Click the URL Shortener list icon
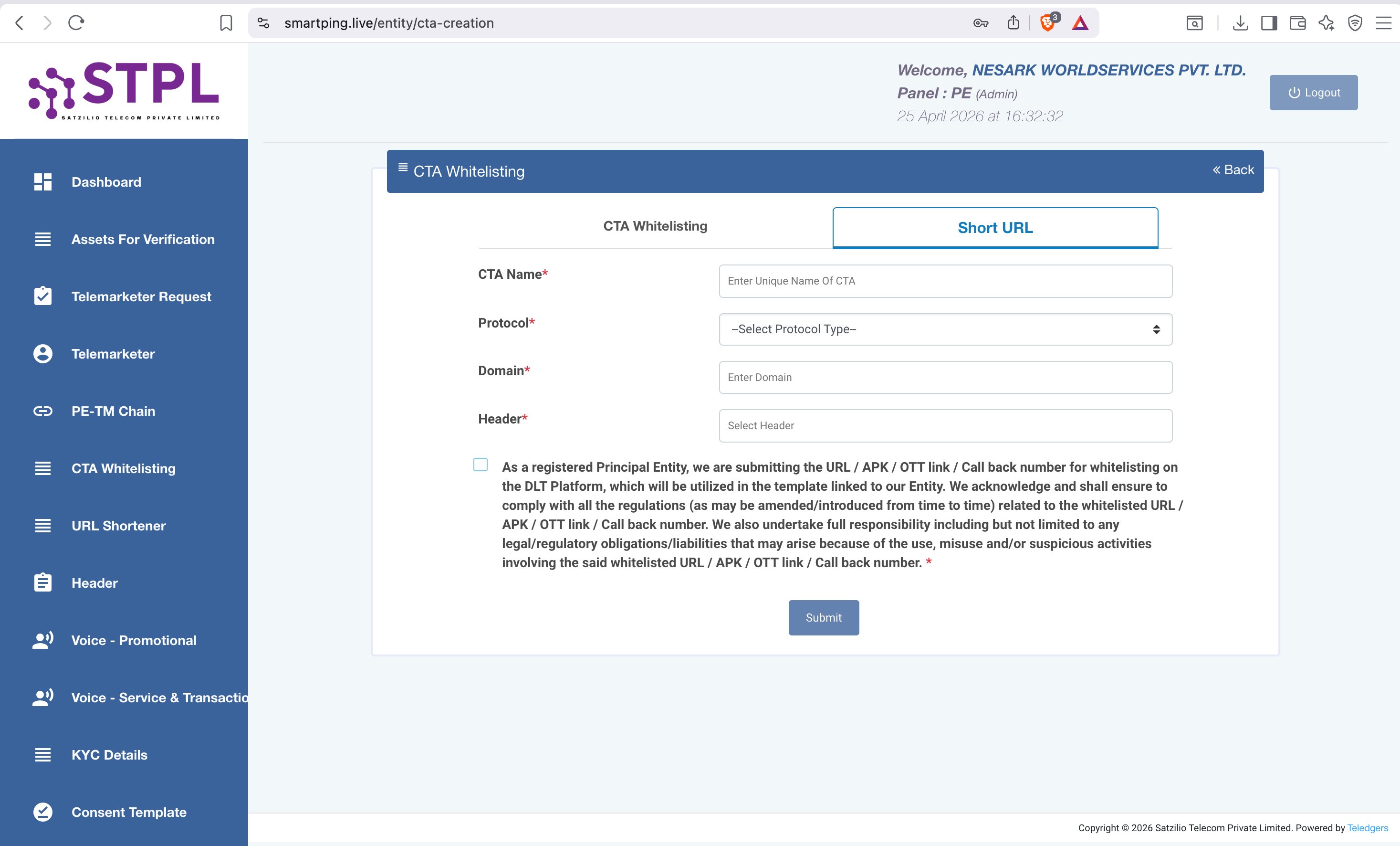This screenshot has height=846, width=1400. pyautogui.click(x=42, y=526)
